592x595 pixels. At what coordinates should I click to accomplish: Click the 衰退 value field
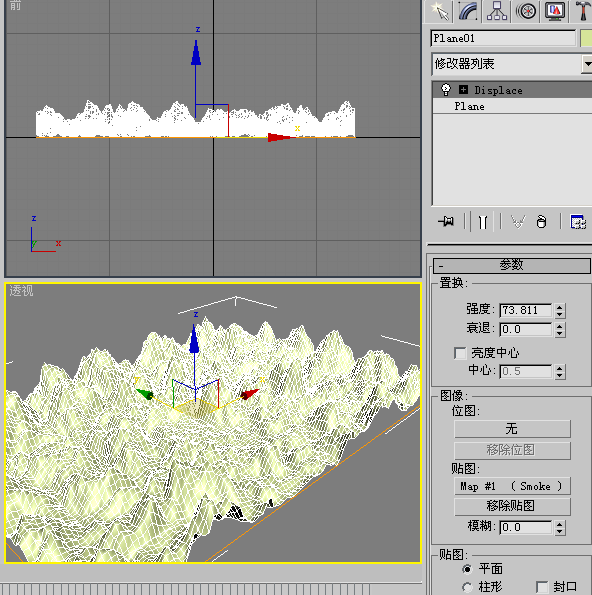(x=526, y=329)
